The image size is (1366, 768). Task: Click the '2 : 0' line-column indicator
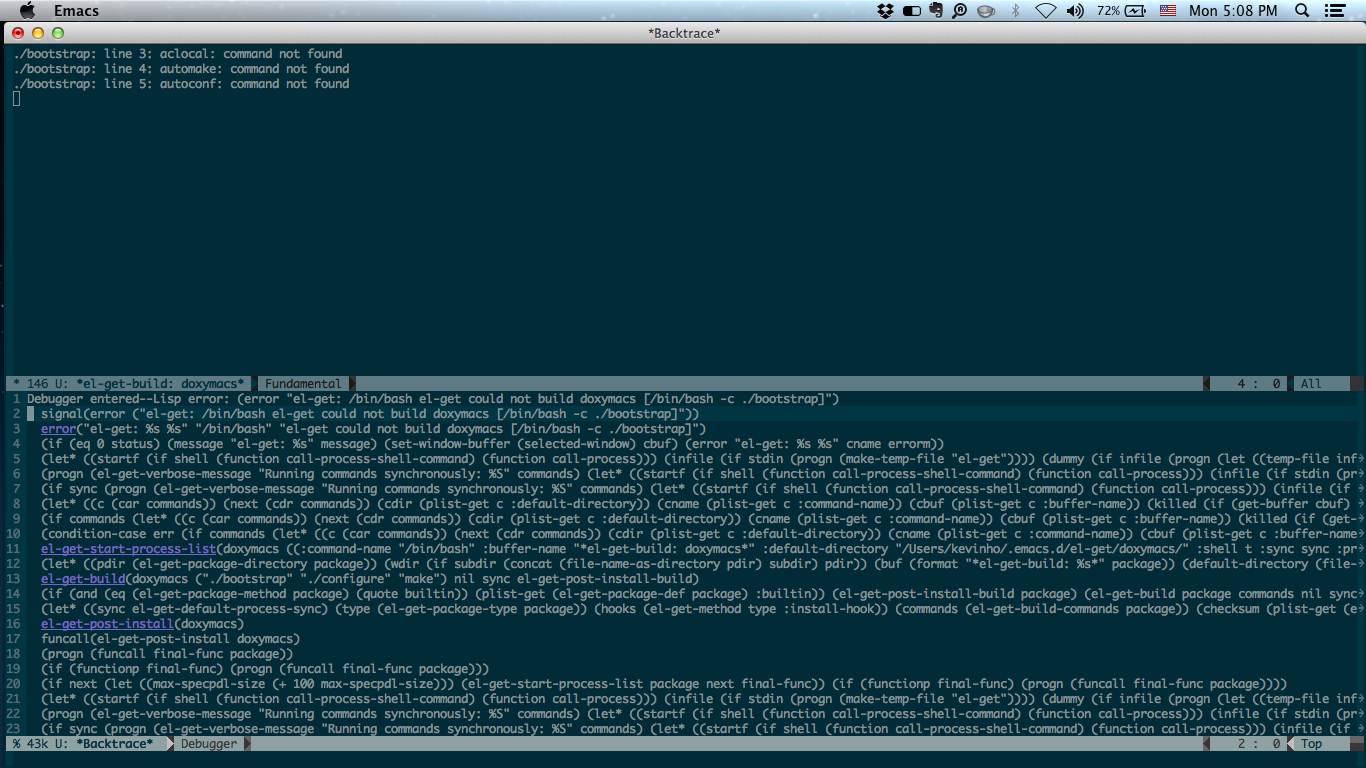coord(1259,743)
